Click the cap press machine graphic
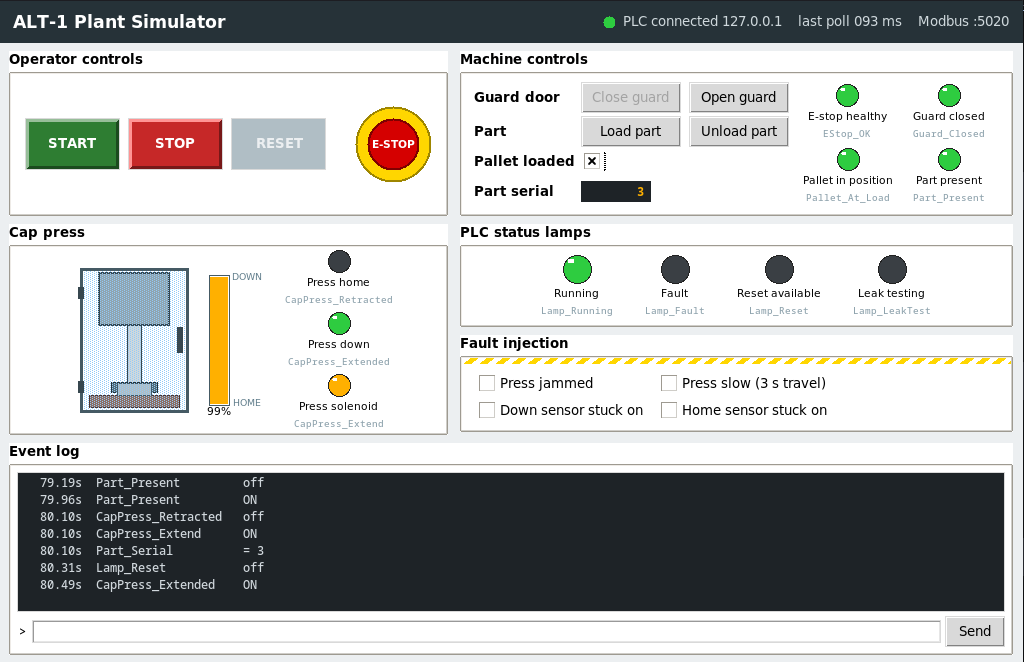 [135, 340]
